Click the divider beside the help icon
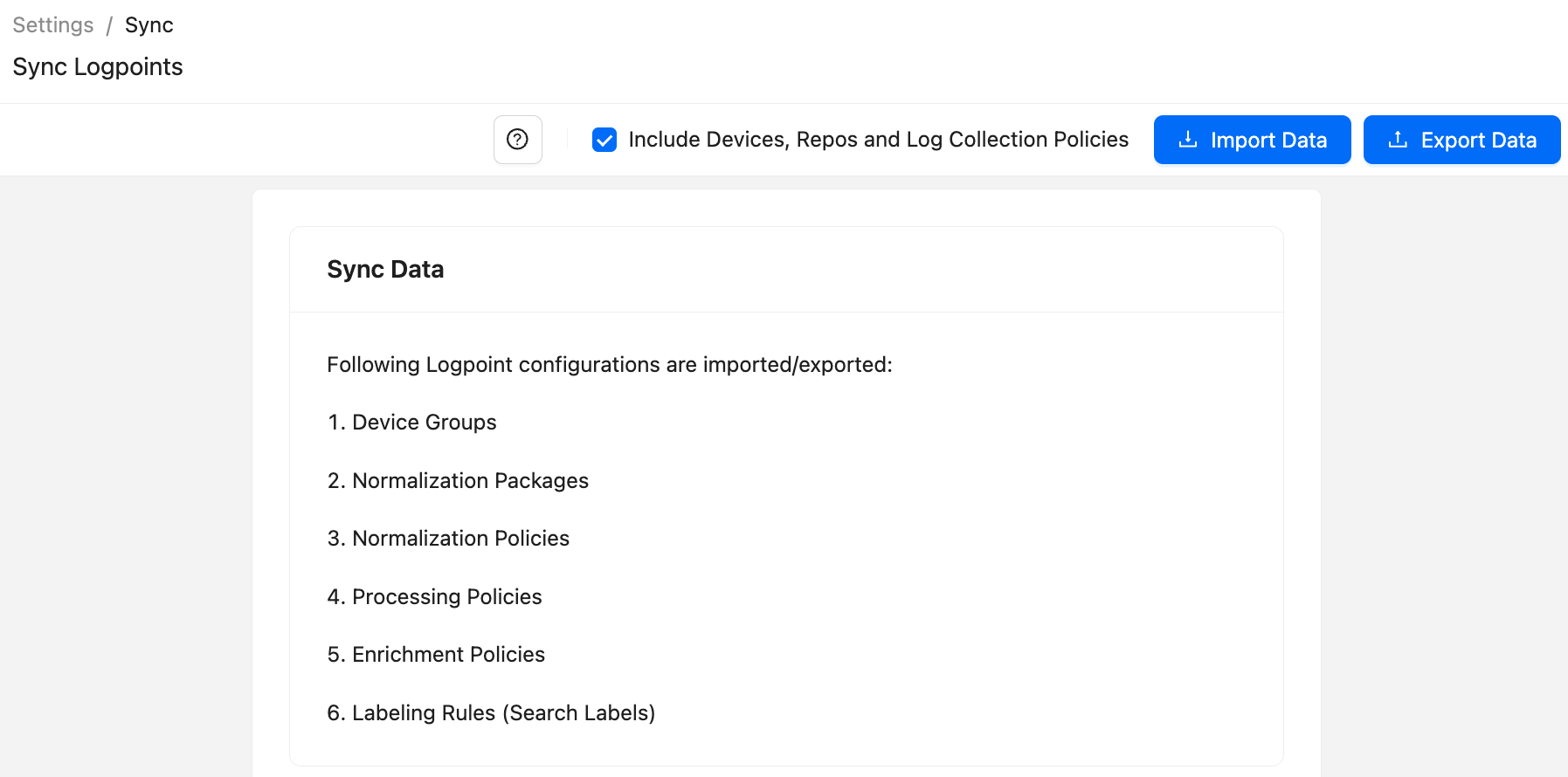The image size is (1568, 777). click(567, 140)
